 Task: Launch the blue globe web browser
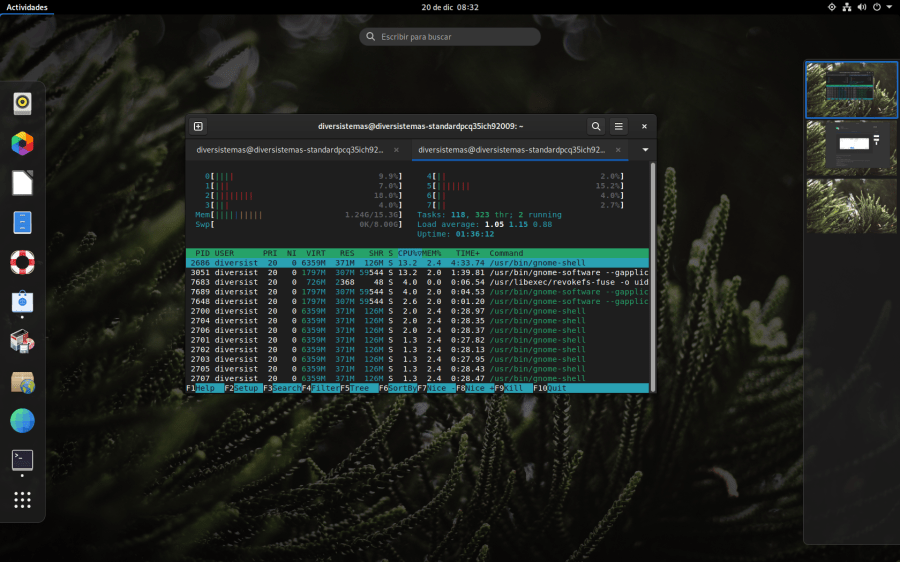tap(22, 421)
